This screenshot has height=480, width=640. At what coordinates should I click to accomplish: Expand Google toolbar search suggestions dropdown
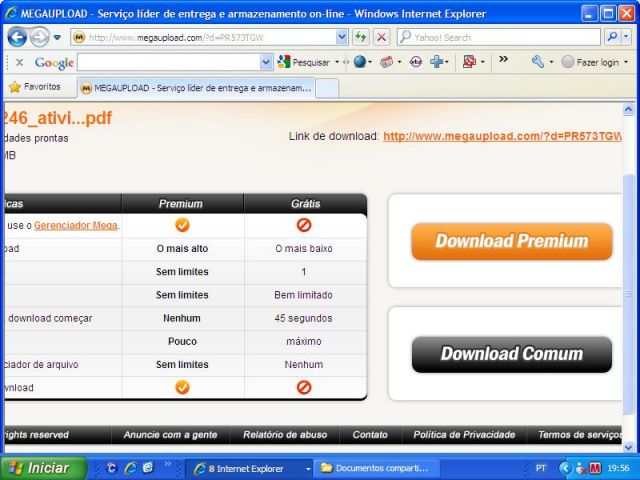click(266, 62)
